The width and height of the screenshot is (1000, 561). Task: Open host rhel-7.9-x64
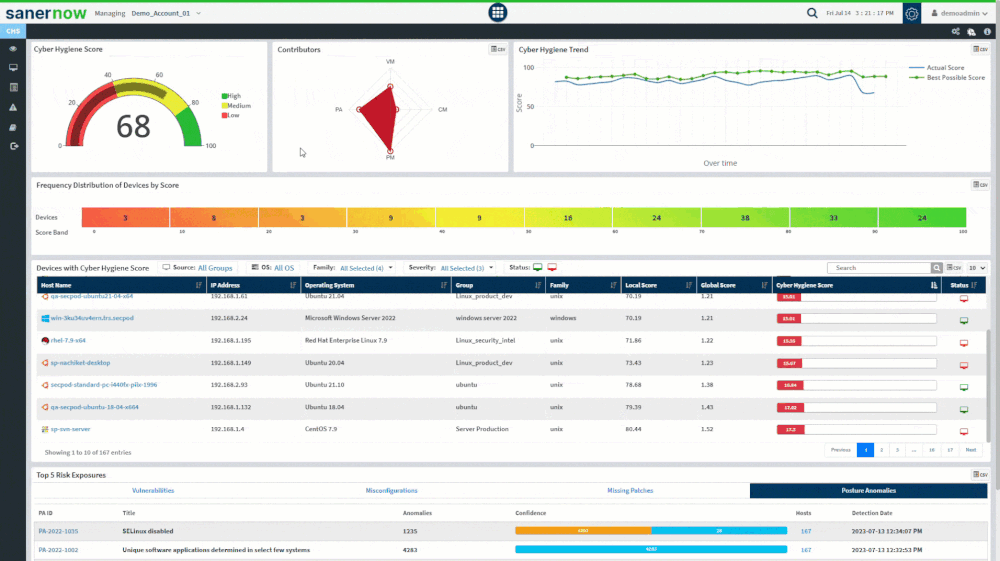coord(68,340)
